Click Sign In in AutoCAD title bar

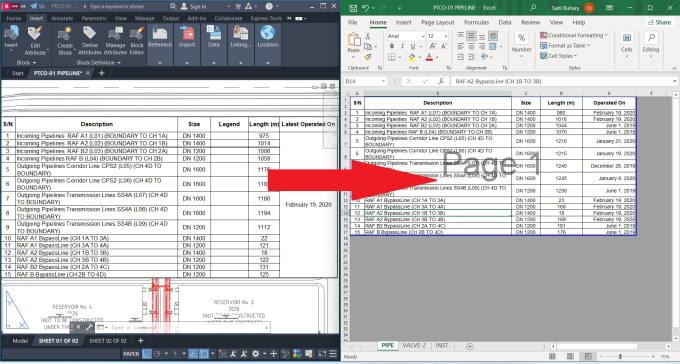(193, 6)
